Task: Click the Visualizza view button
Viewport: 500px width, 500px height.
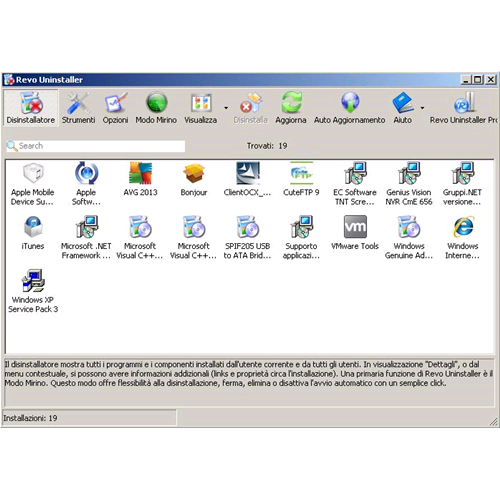Action: tap(201, 108)
